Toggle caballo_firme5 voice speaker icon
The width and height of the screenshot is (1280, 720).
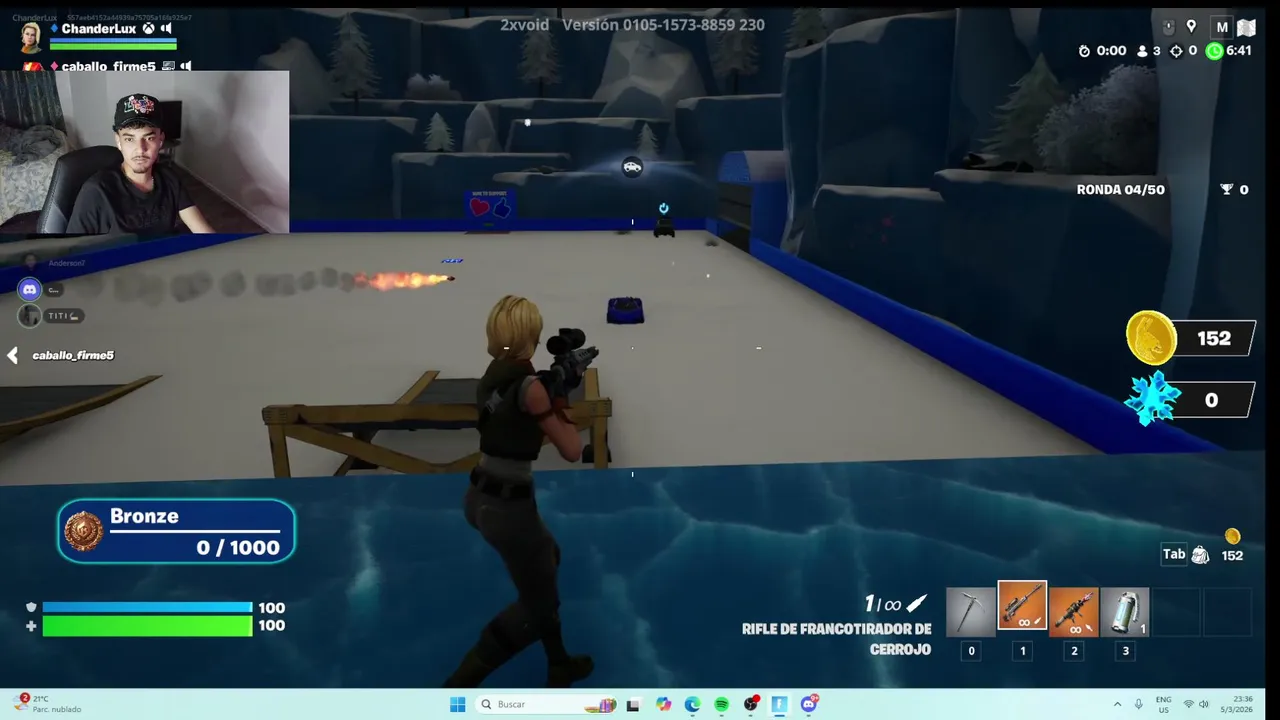[186, 66]
